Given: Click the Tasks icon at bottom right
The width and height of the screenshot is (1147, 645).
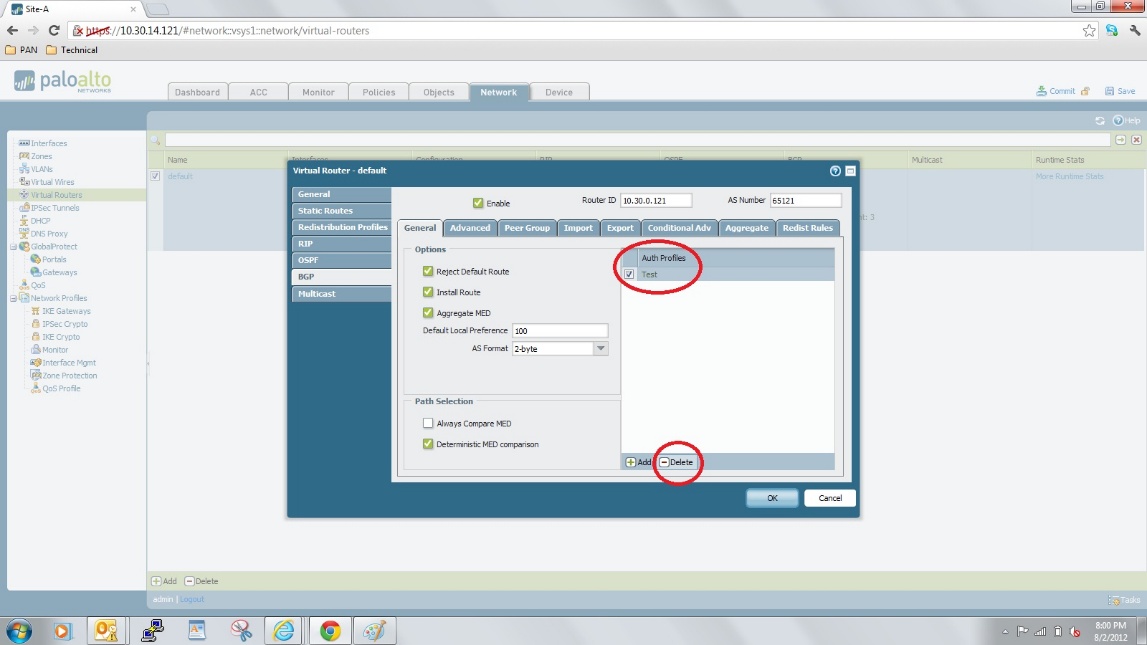Looking at the screenshot, I should 1114,600.
